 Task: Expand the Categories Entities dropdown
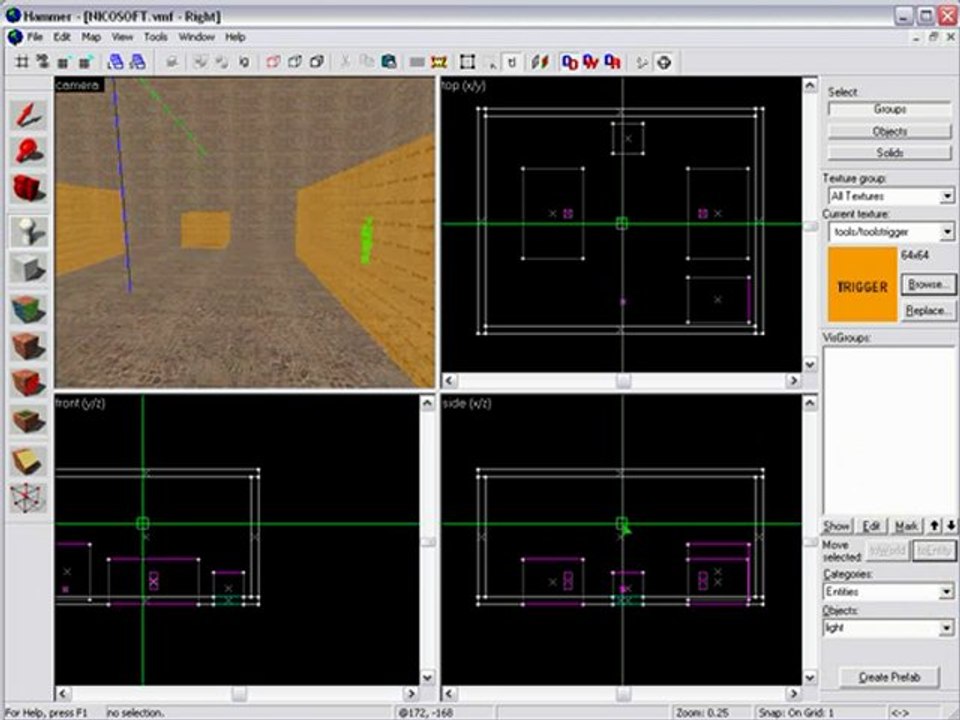point(946,592)
